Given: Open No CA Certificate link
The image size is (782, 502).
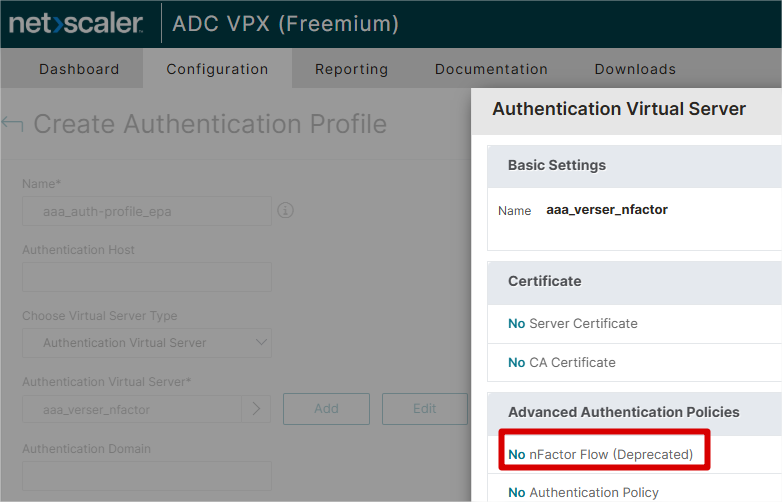Looking at the screenshot, I should click(562, 362).
